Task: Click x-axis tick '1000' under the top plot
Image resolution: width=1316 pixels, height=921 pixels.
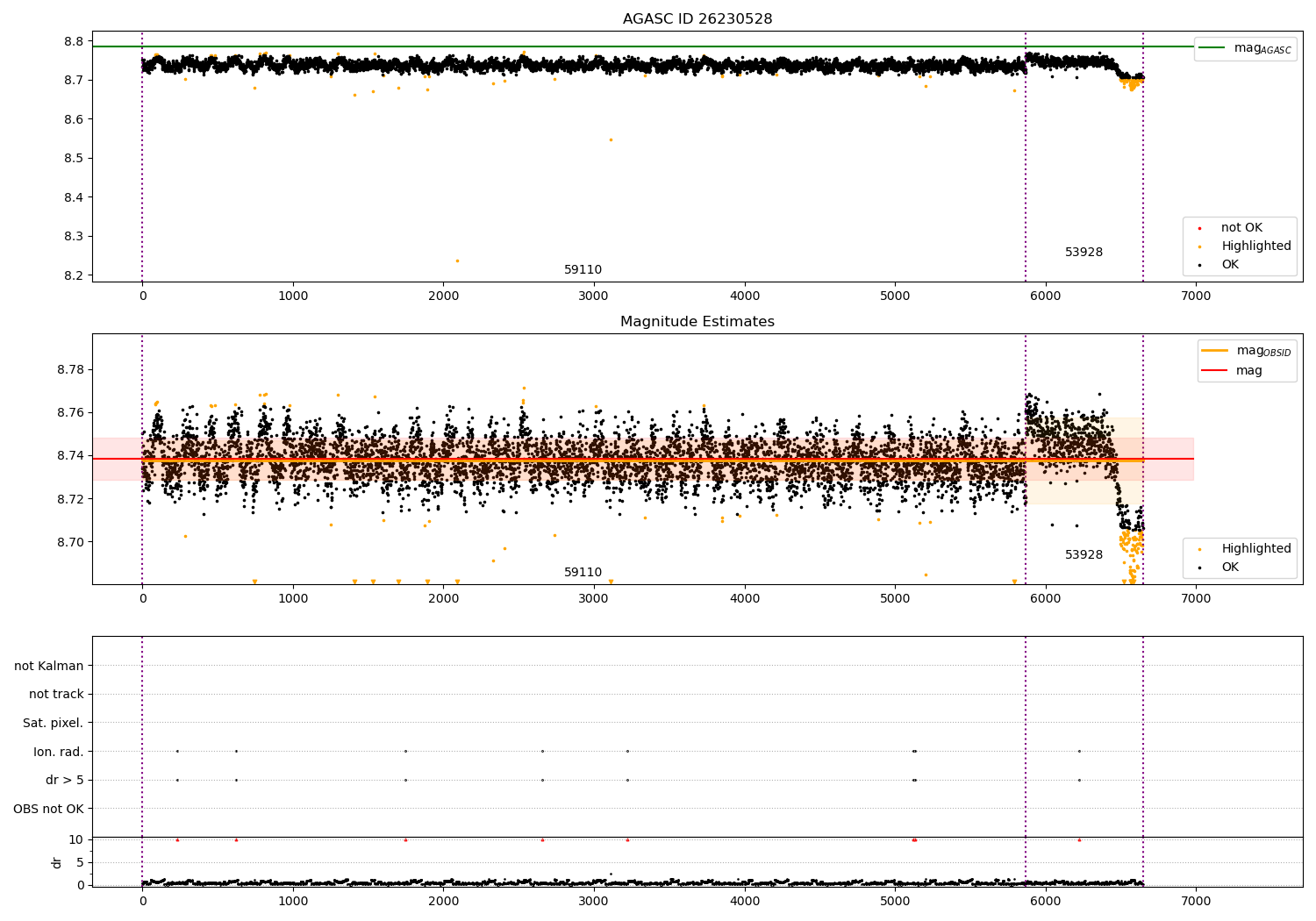Action: pyautogui.click(x=293, y=296)
